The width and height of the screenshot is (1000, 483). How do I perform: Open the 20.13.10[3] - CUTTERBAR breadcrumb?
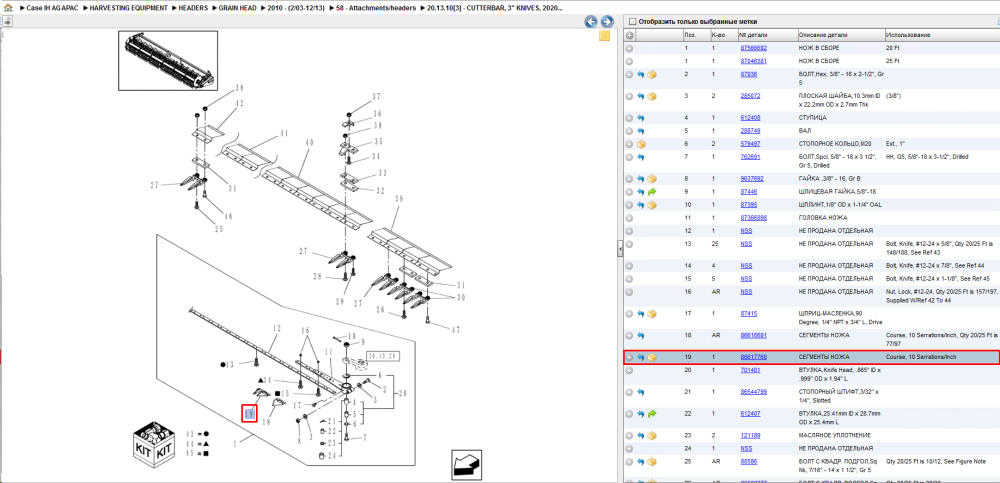tap(495, 9)
